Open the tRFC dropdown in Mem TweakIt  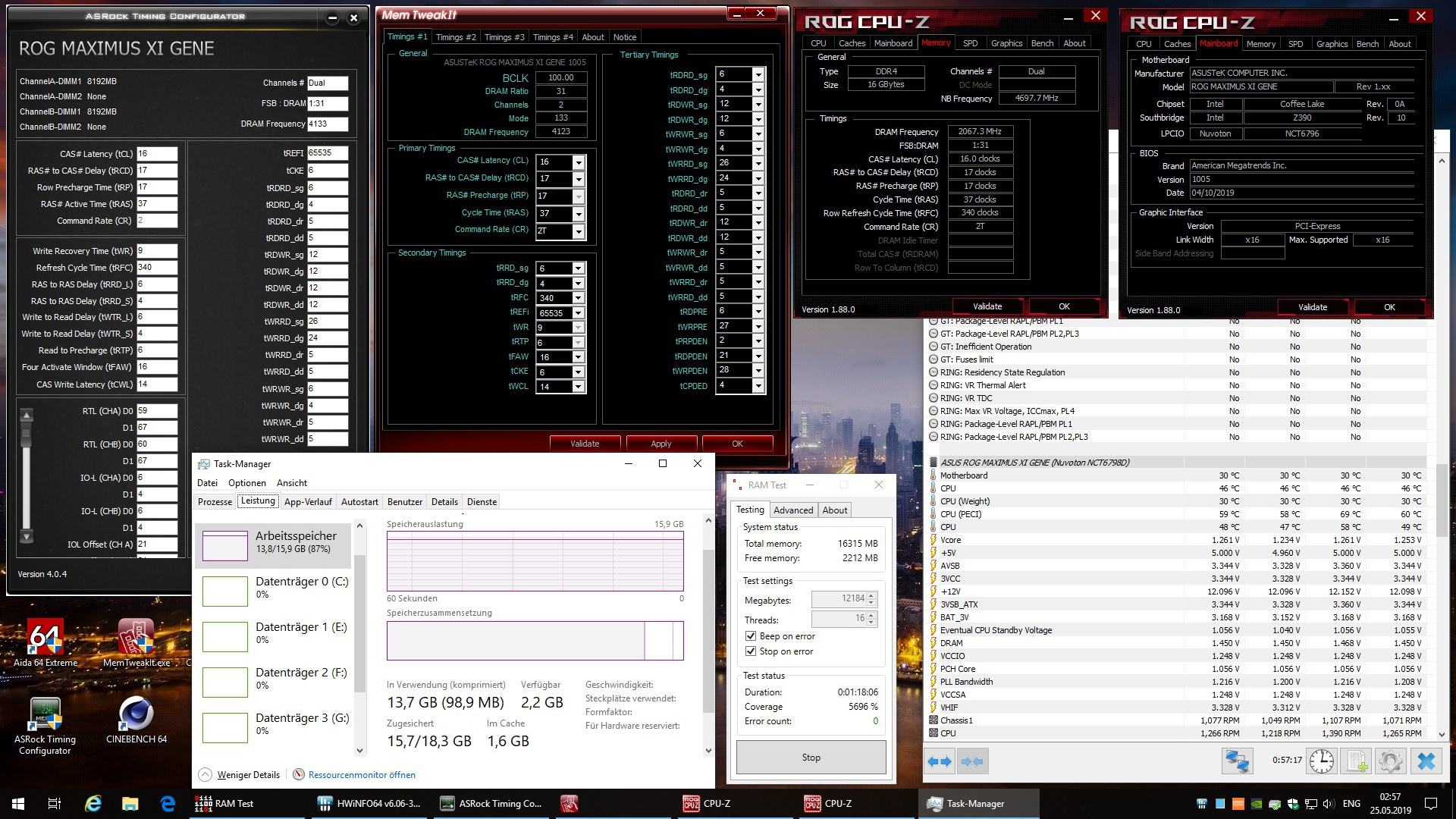pos(578,298)
